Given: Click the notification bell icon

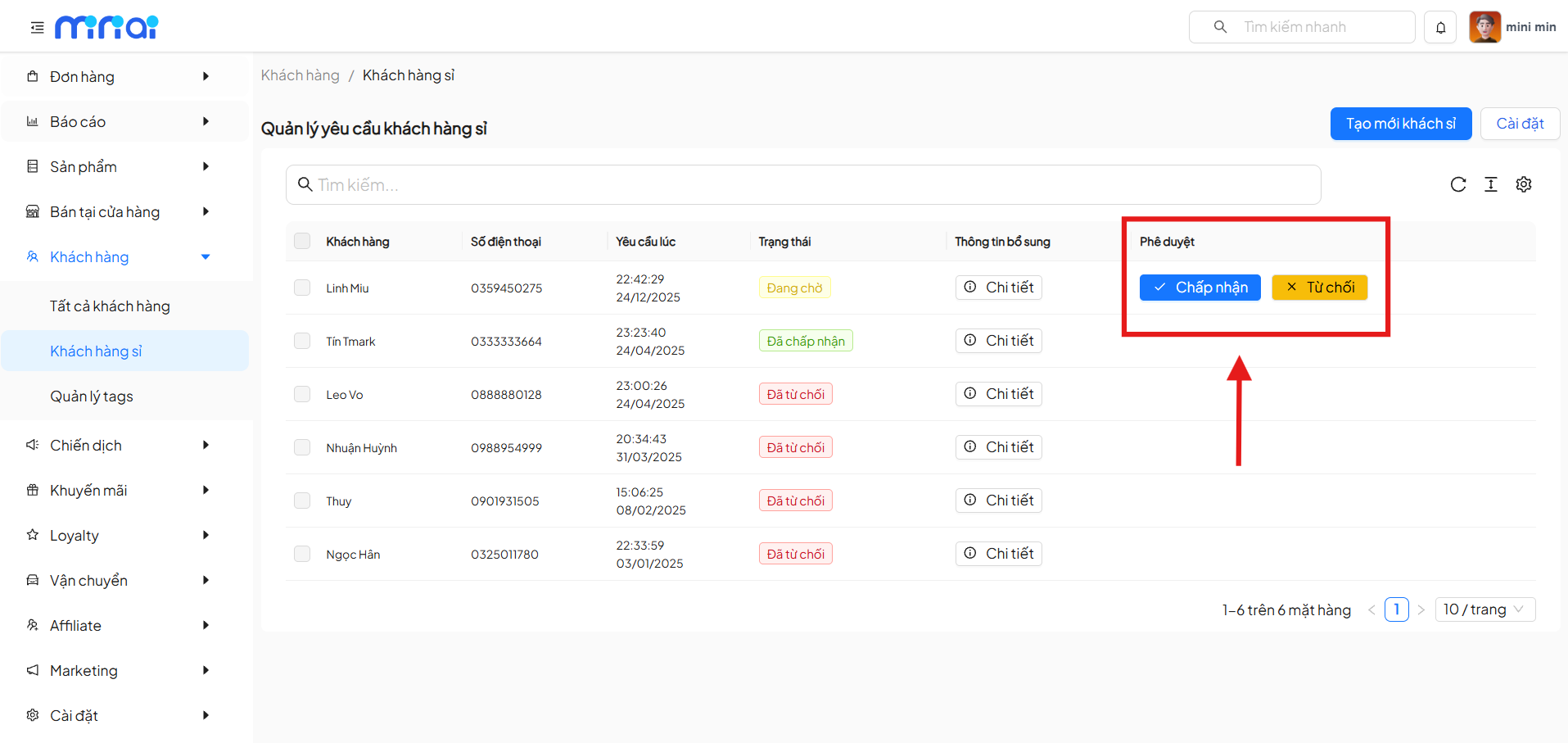Looking at the screenshot, I should point(1440,27).
